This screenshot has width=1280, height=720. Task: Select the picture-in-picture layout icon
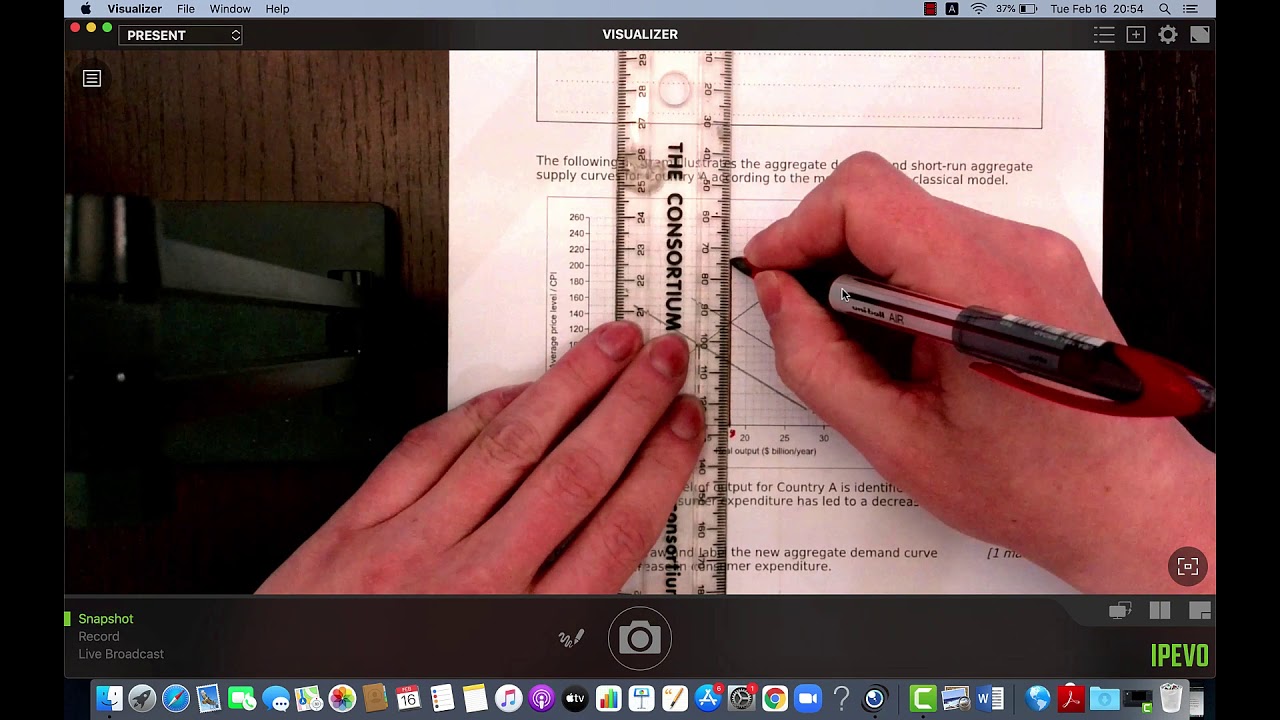[1200, 611]
